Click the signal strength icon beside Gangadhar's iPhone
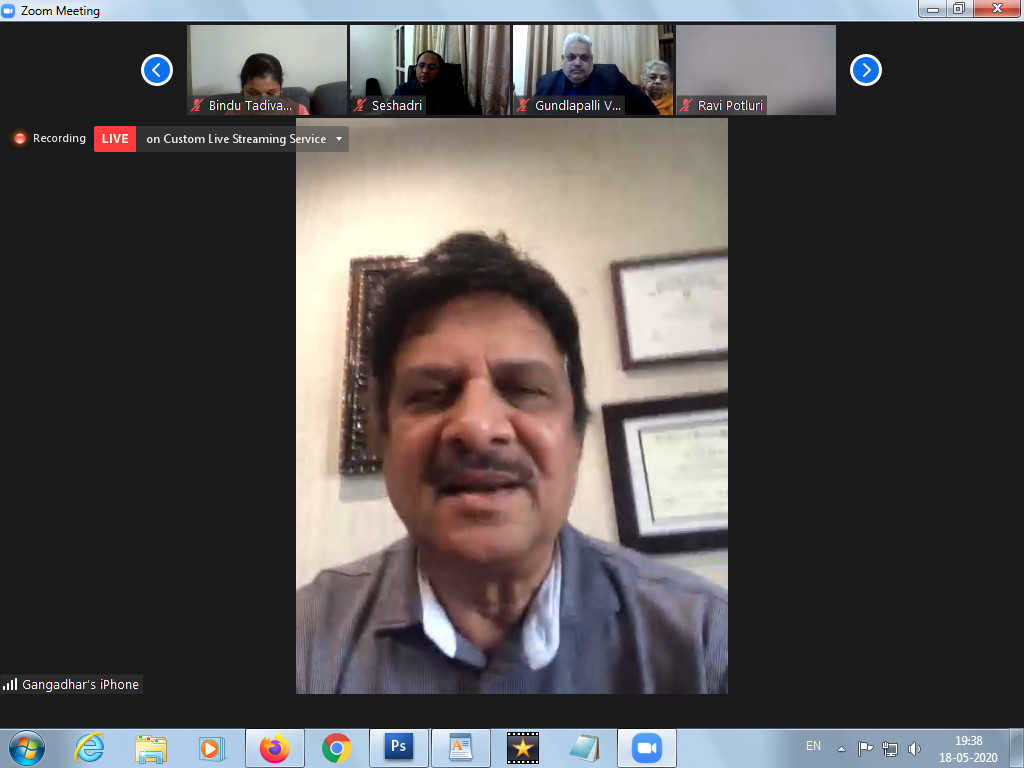The image size is (1024, 768). pyautogui.click(x=10, y=685)
